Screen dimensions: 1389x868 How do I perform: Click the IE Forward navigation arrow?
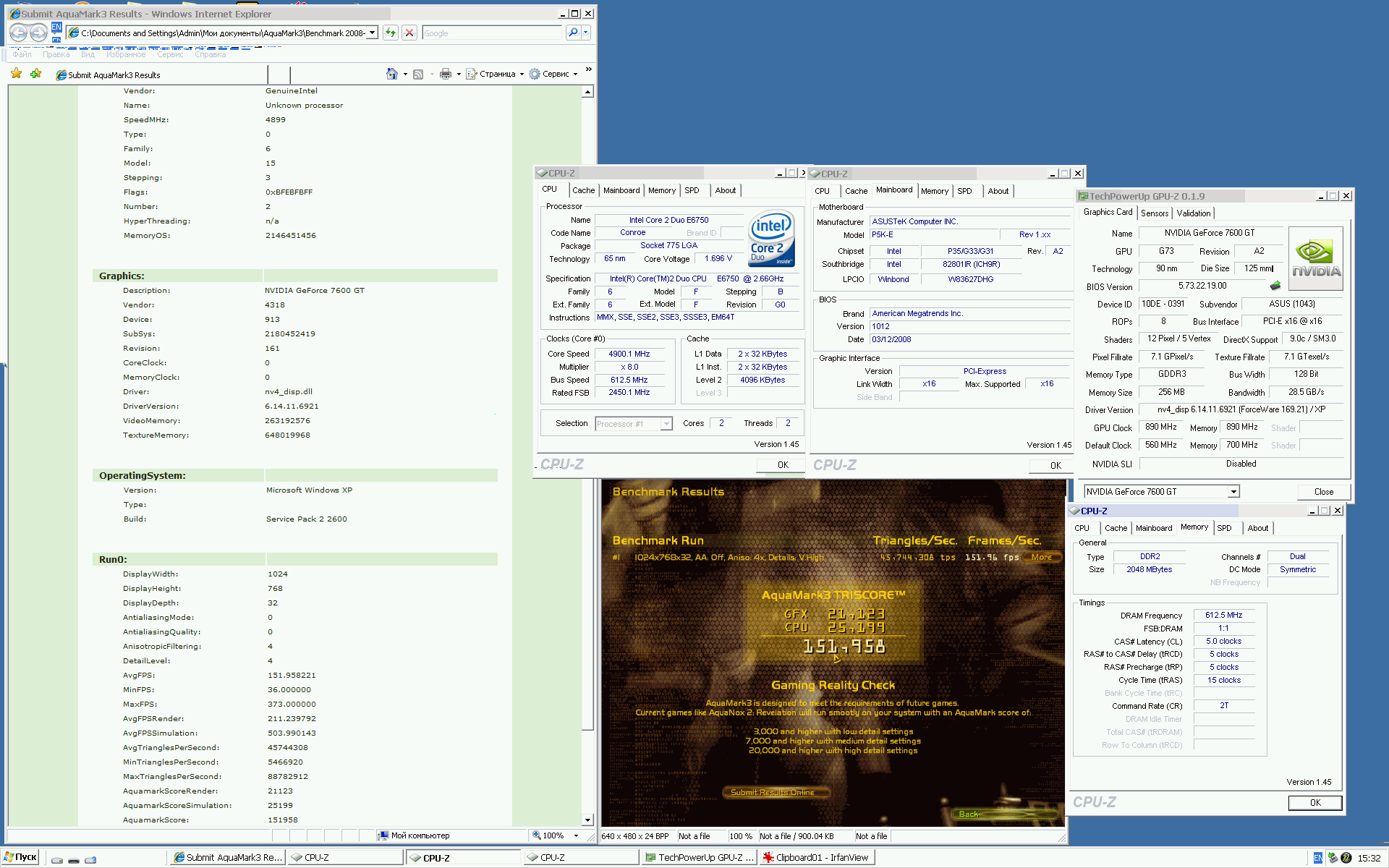coord(39,33)
